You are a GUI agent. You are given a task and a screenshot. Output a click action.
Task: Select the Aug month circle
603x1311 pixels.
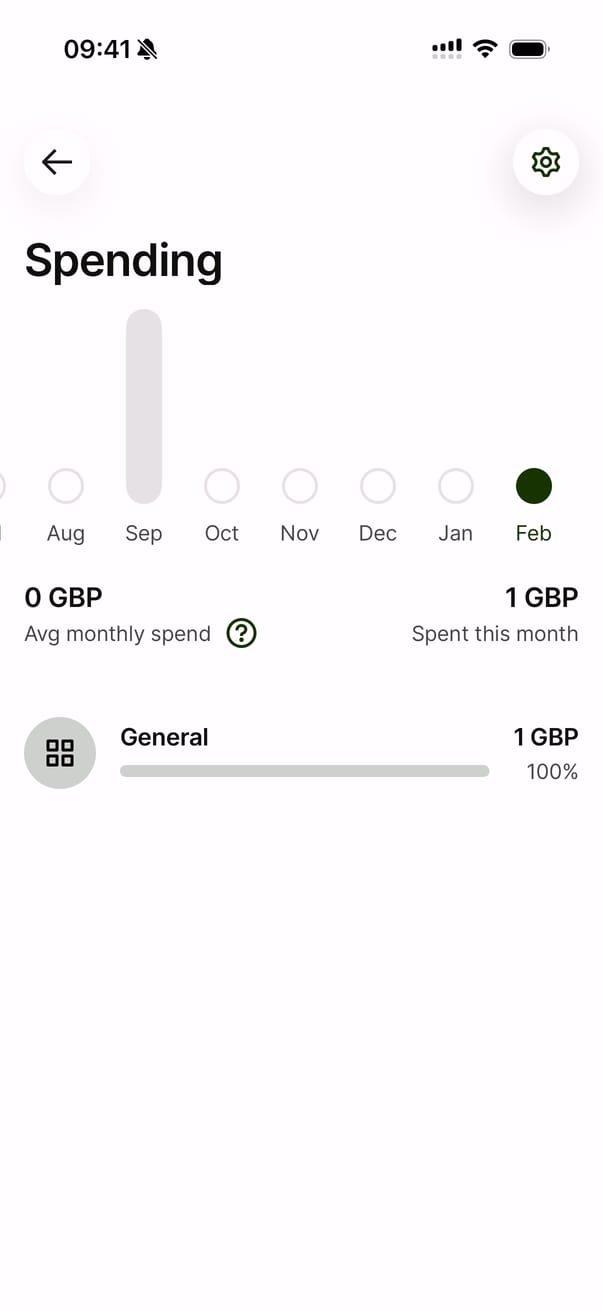click(x=66, y=486)
